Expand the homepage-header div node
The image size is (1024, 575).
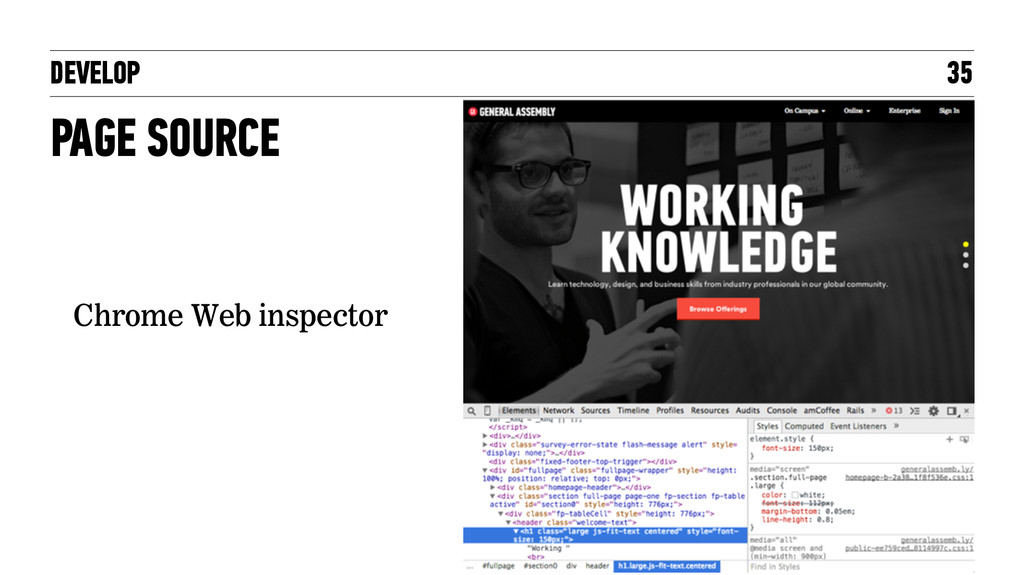point(493,487)
